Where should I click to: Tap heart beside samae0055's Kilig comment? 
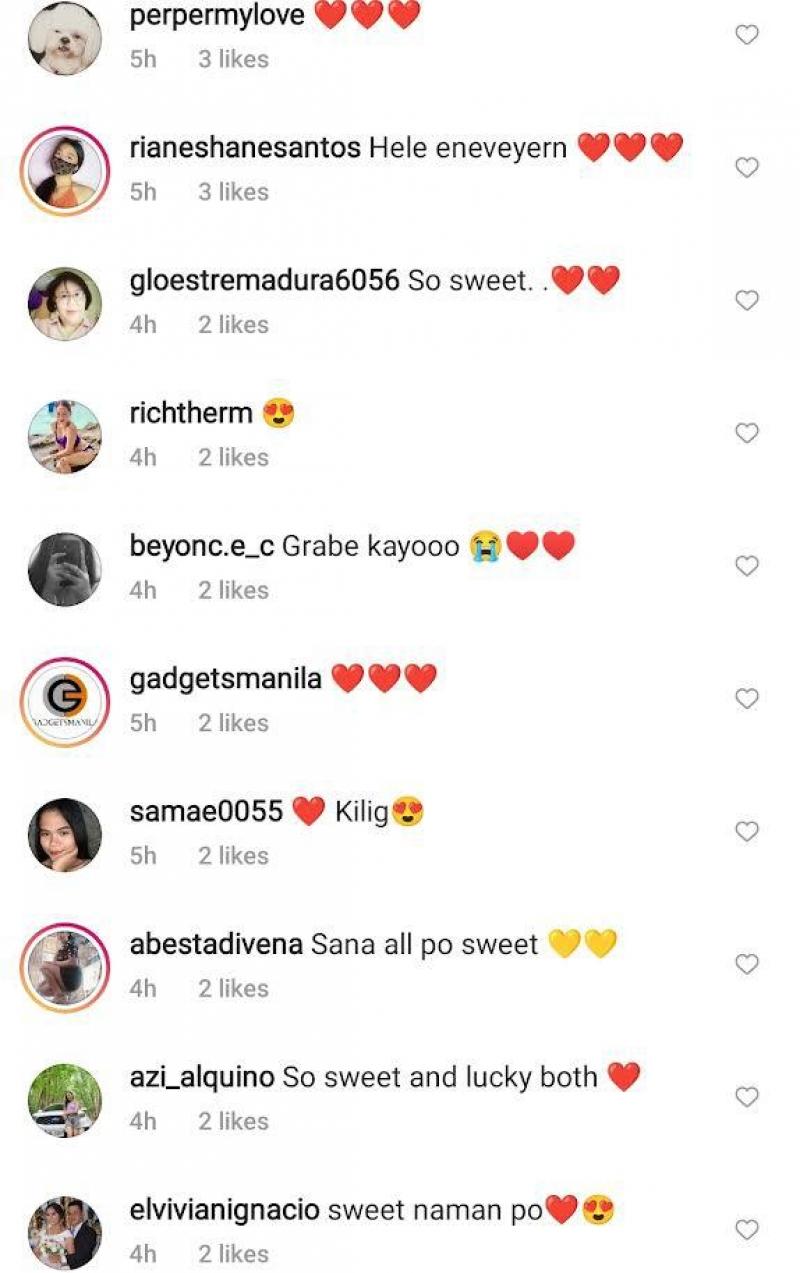(x=747, y=831)
